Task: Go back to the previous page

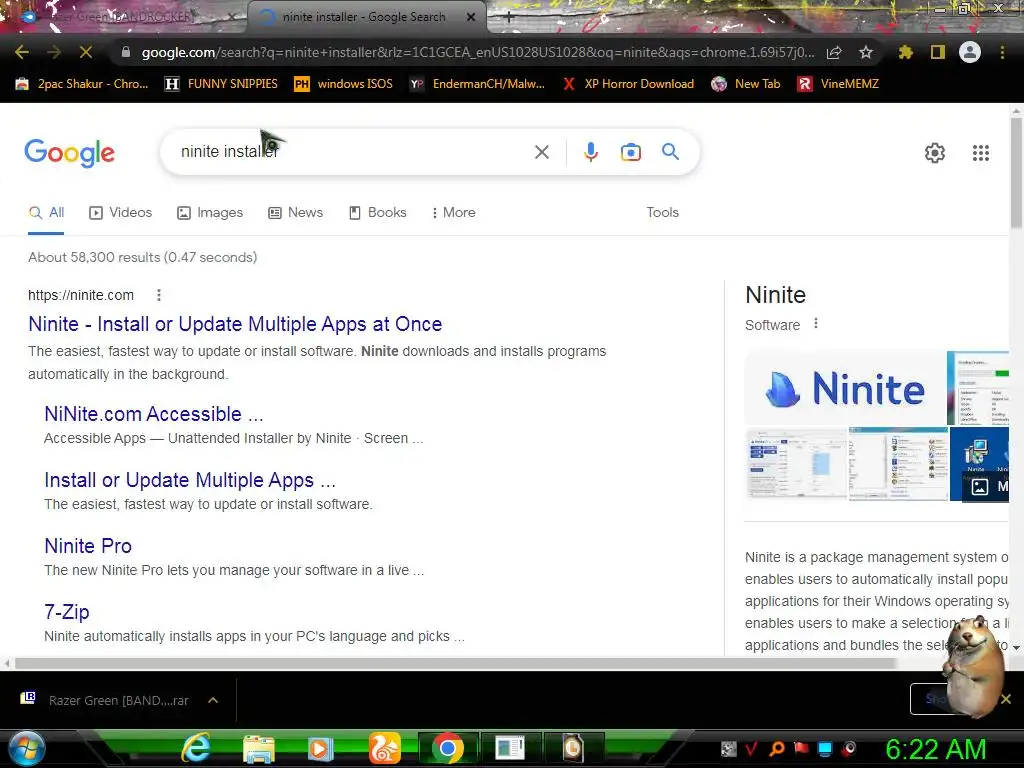Action: point(22,52)
